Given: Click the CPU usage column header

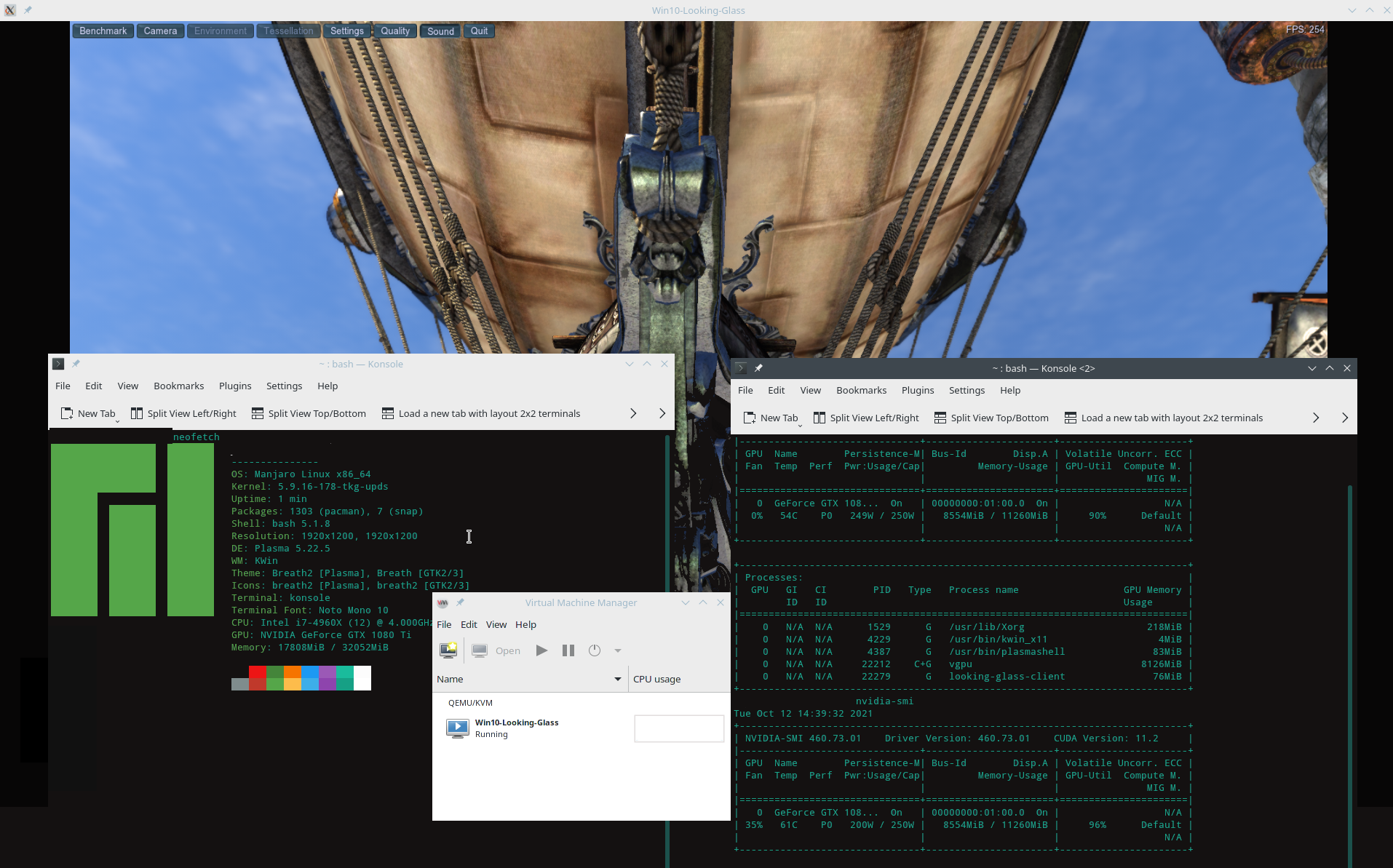Looking at the screenshot, I should (x=679, y=679).
